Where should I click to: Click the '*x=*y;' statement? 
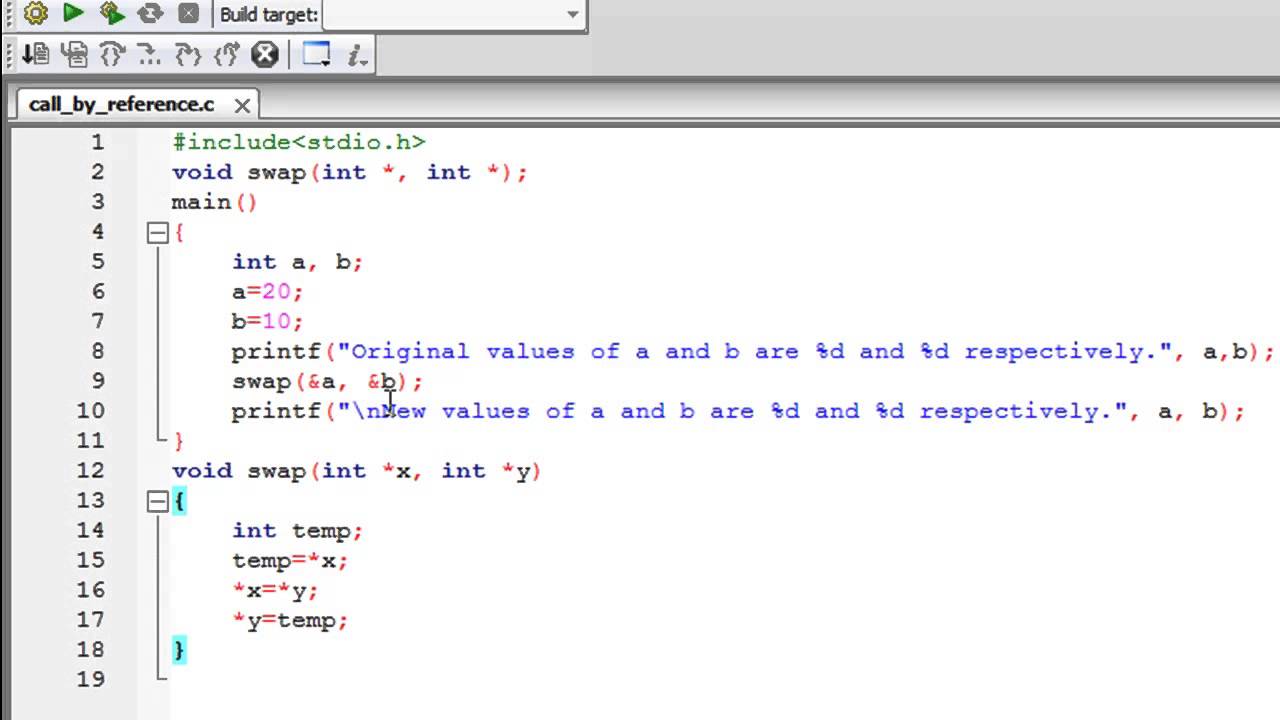tap(275, 591)
